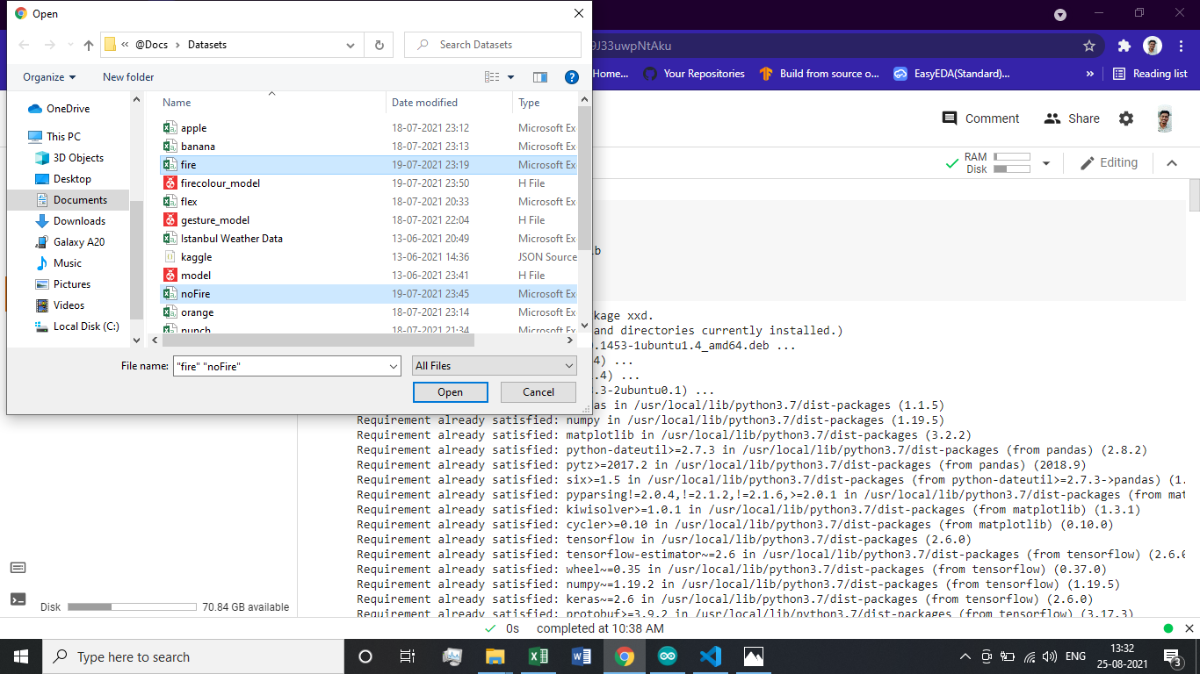Viewport: 1200px width, 674px height.
Task: Expand the RAM and Disk resources dropdown
Action: pyautogui.click(x=1046, y=162)
